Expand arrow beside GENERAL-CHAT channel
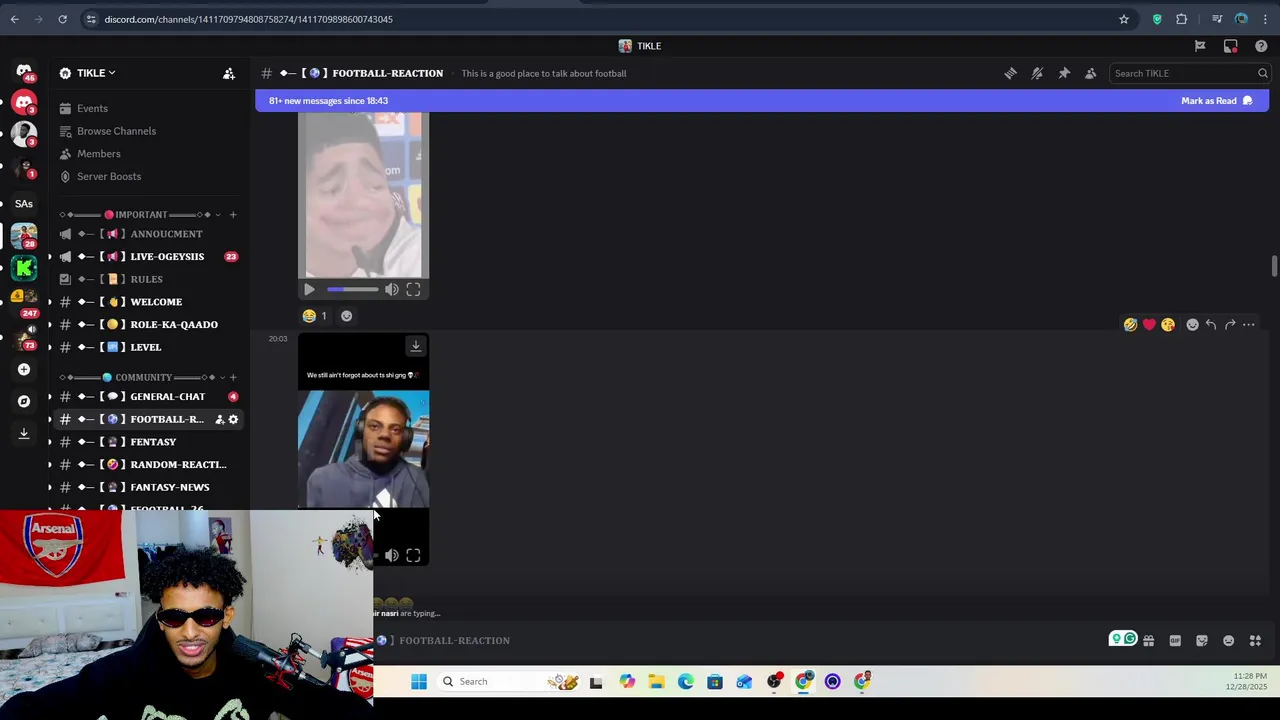Viewport: 1280px width, 720px height. 50,397
